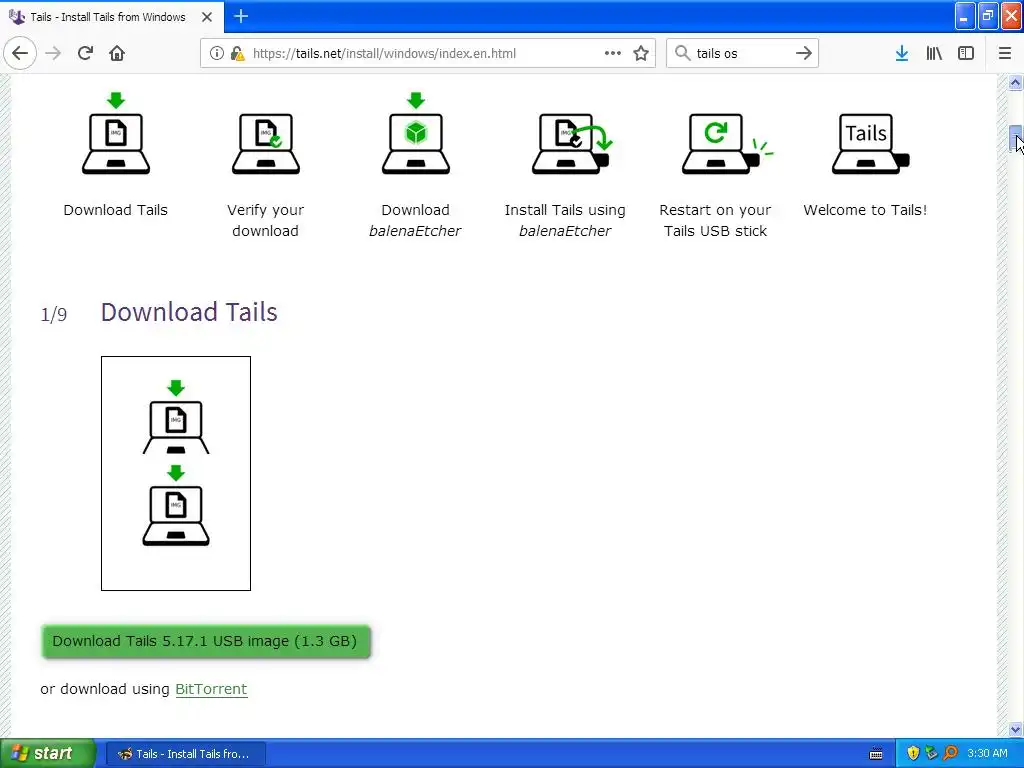Click the Download Tails laptop step icon
The width and height of the screenshot is (1024, 768).
click(x=116, y=133)
